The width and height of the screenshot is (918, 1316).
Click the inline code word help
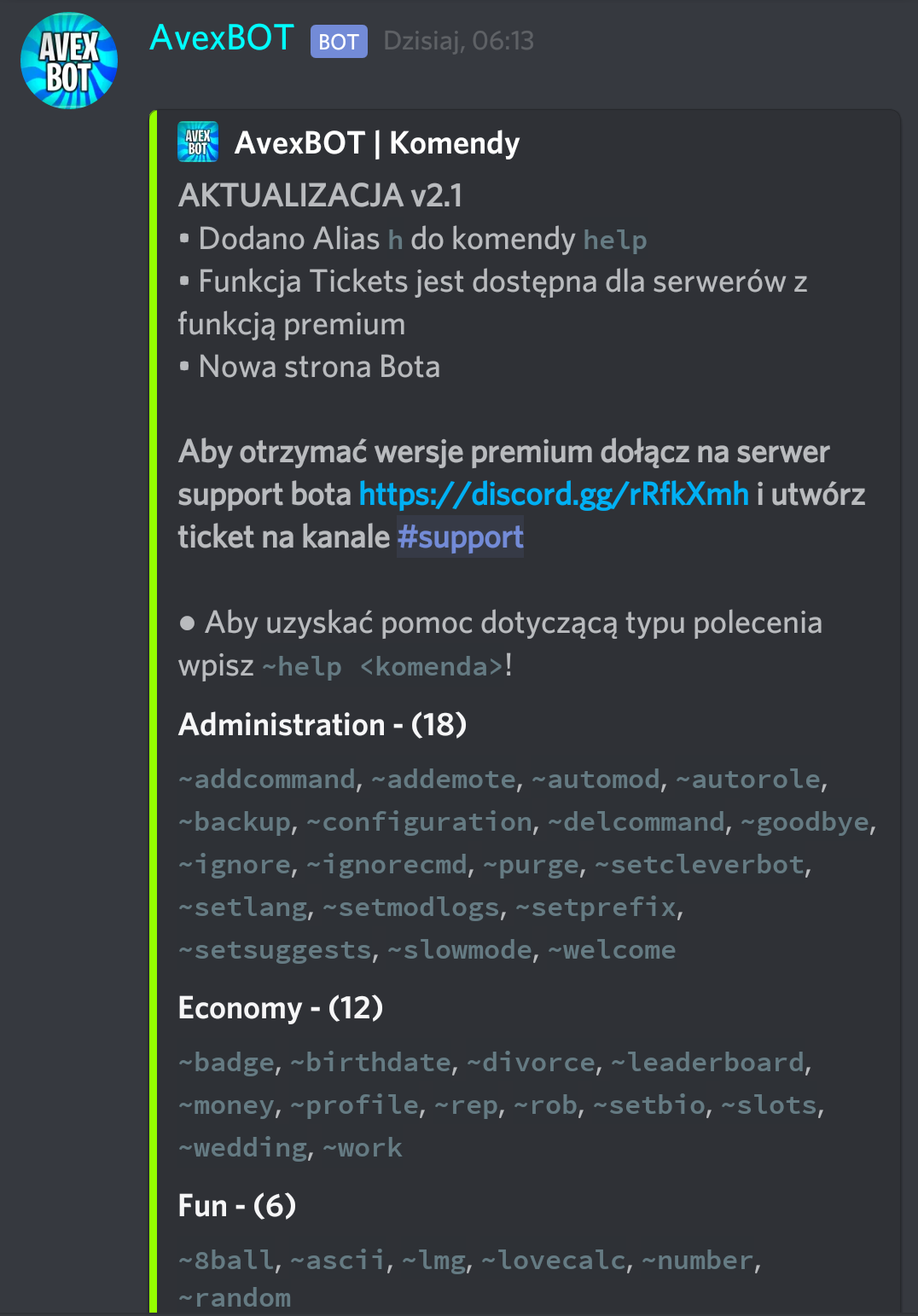[615, 241]
